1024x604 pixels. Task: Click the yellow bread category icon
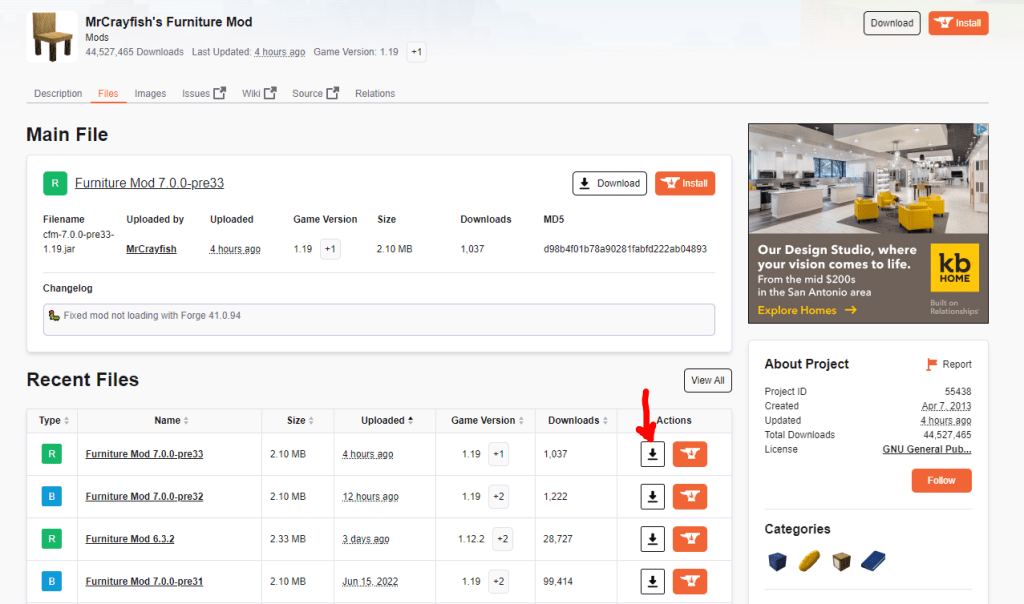tap(809, 561)
